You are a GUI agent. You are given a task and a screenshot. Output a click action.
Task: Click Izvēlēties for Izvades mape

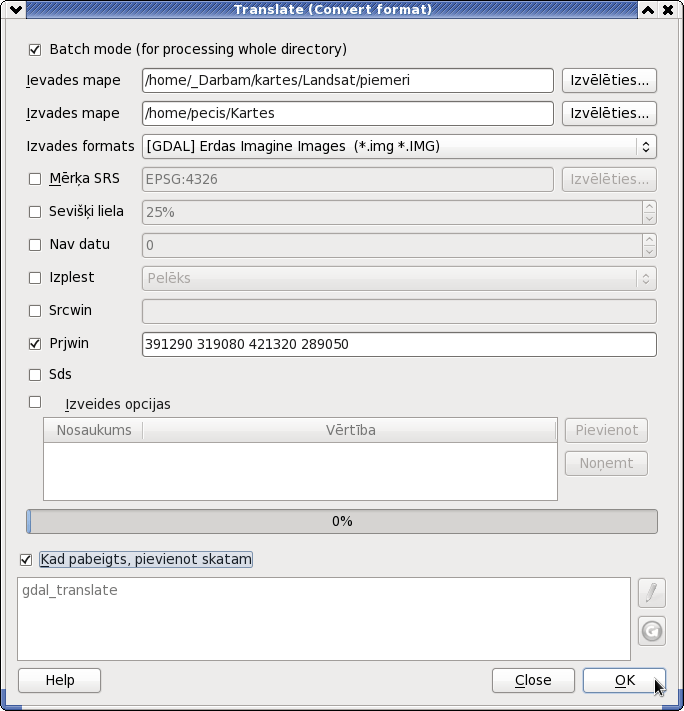pos(609,113)
